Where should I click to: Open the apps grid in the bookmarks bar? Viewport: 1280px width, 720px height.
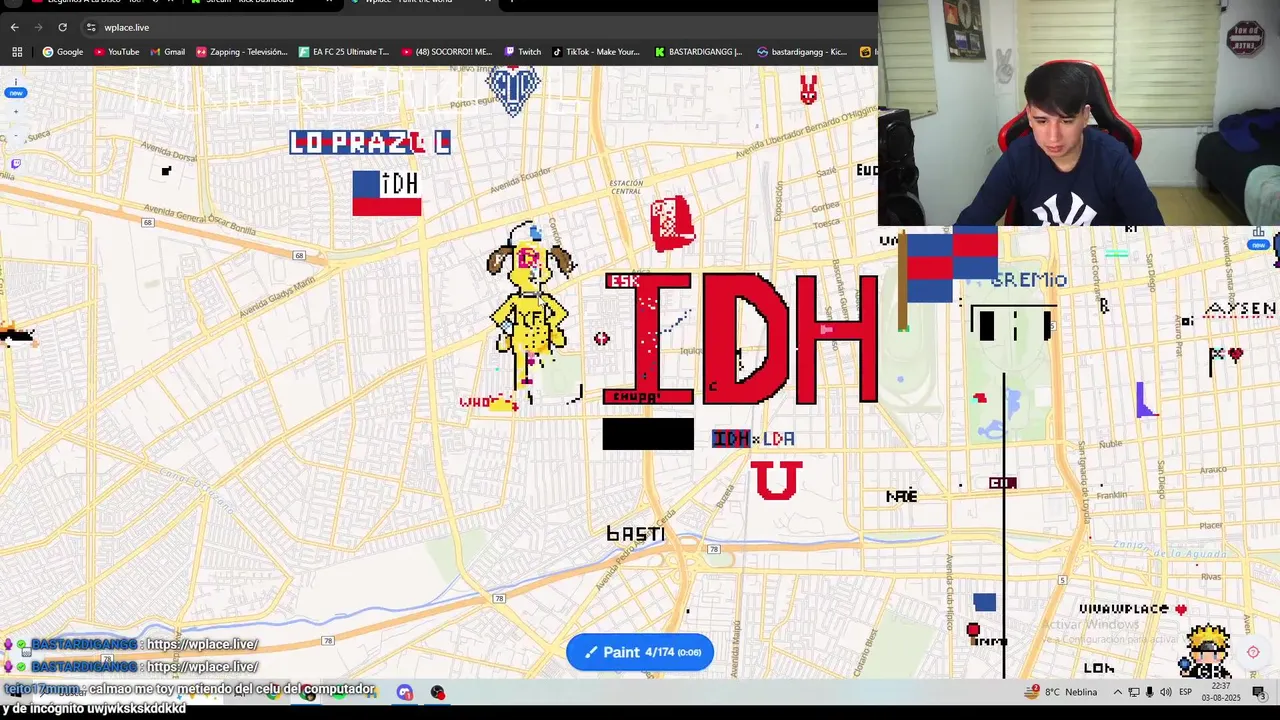pyautogui.click(x=17, y=52)
